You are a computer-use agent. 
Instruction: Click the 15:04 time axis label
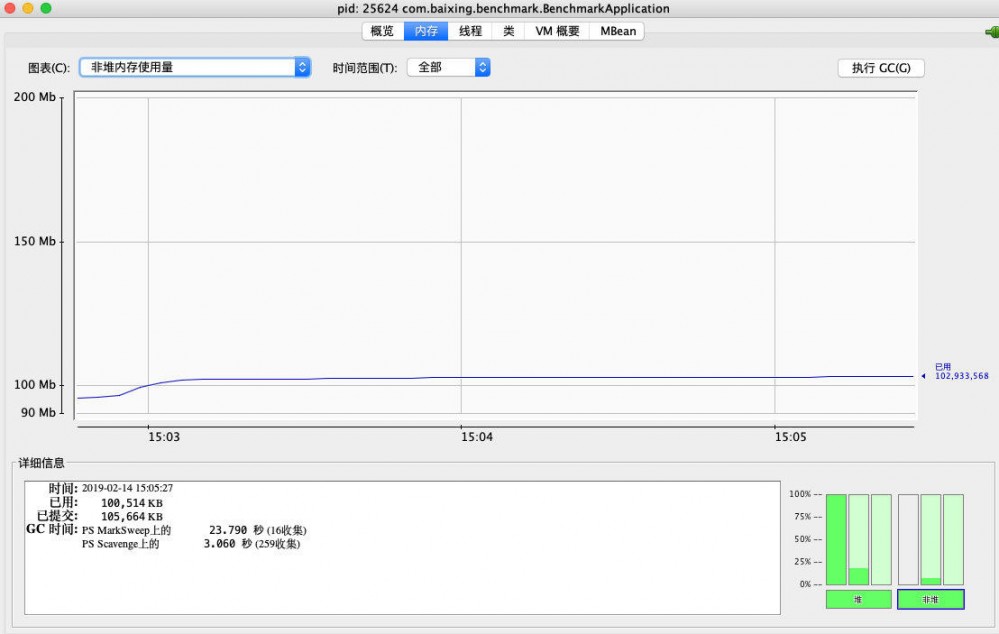[477, 437]
